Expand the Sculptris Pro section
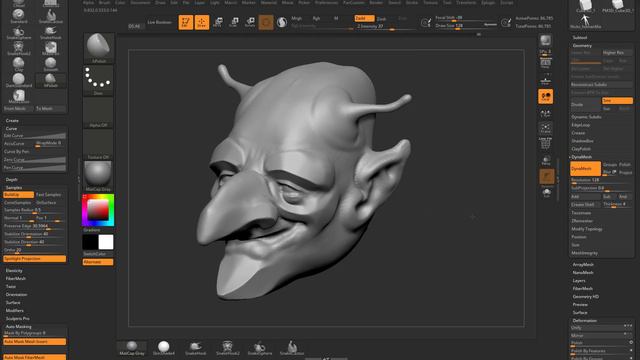Image resolution: width=640 pixels, height=360 pixels. pos(18,318)
